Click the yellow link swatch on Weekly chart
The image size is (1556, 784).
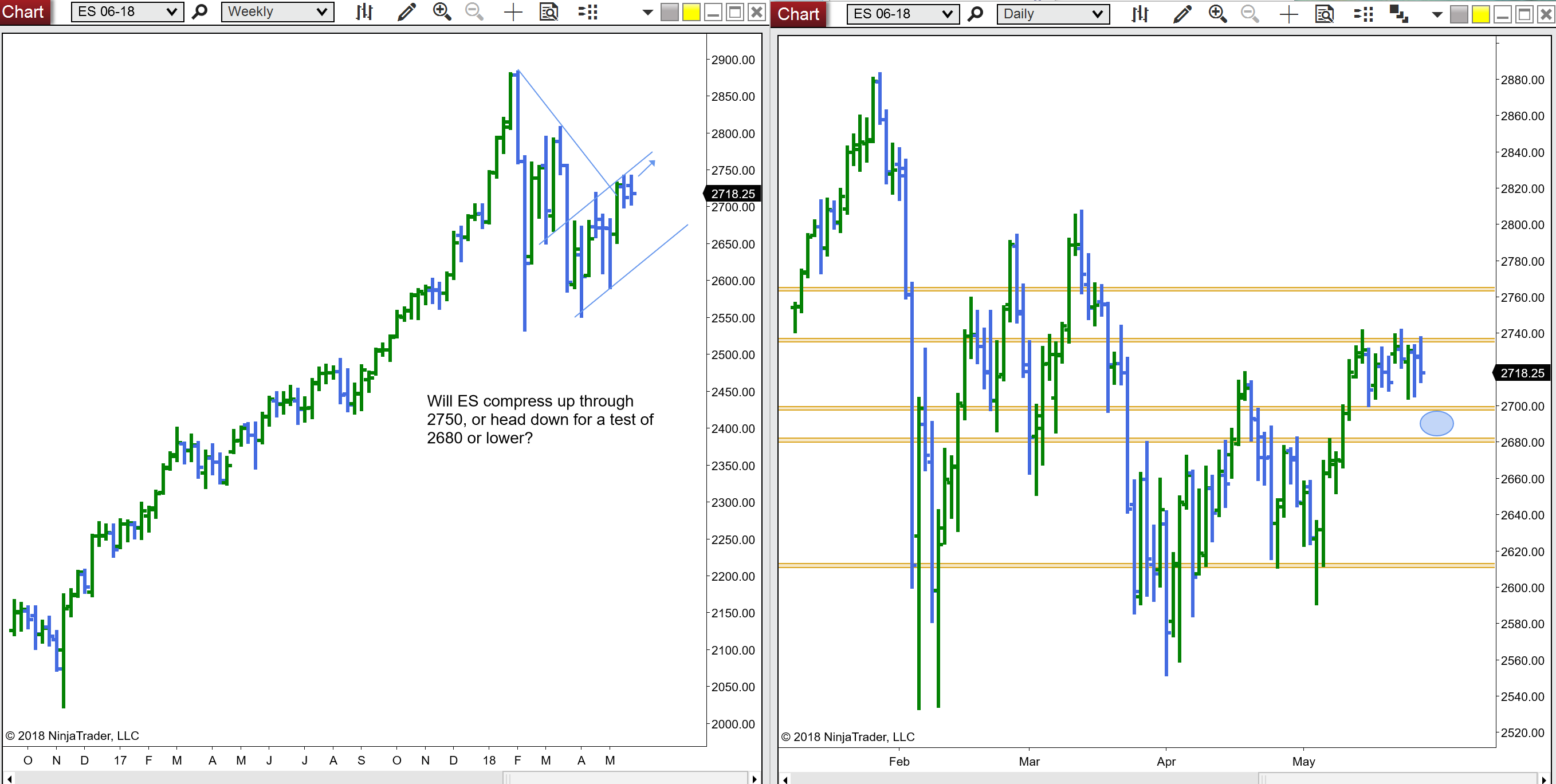[x=691, y=12]
